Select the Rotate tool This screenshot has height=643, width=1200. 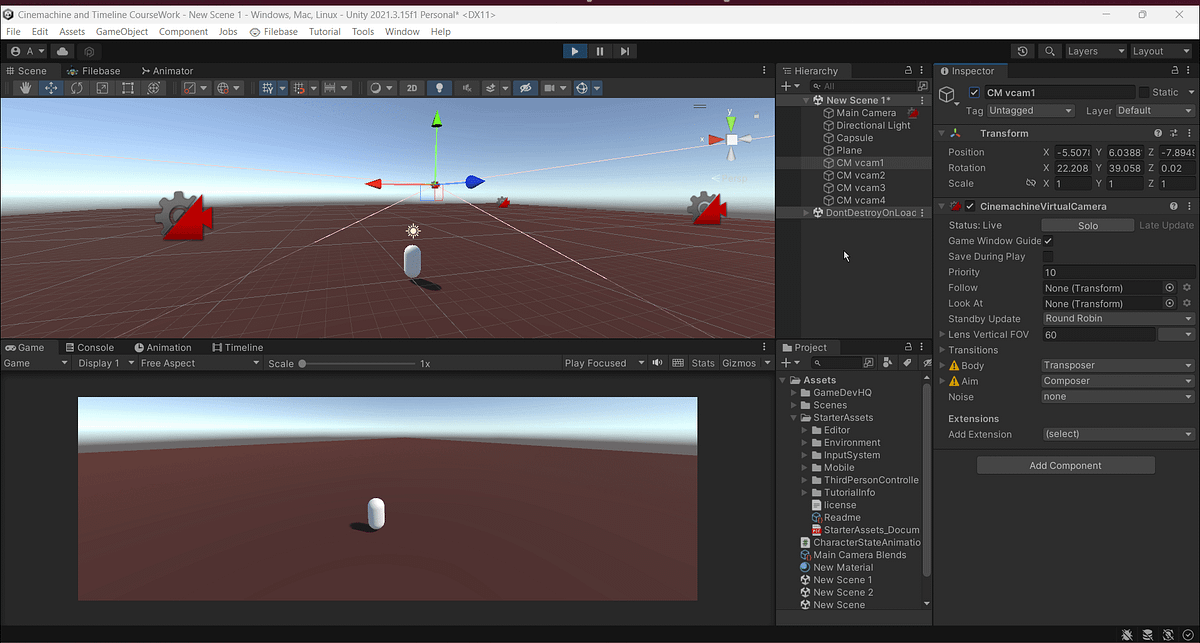pyautogui.click(x=76, y=88)
